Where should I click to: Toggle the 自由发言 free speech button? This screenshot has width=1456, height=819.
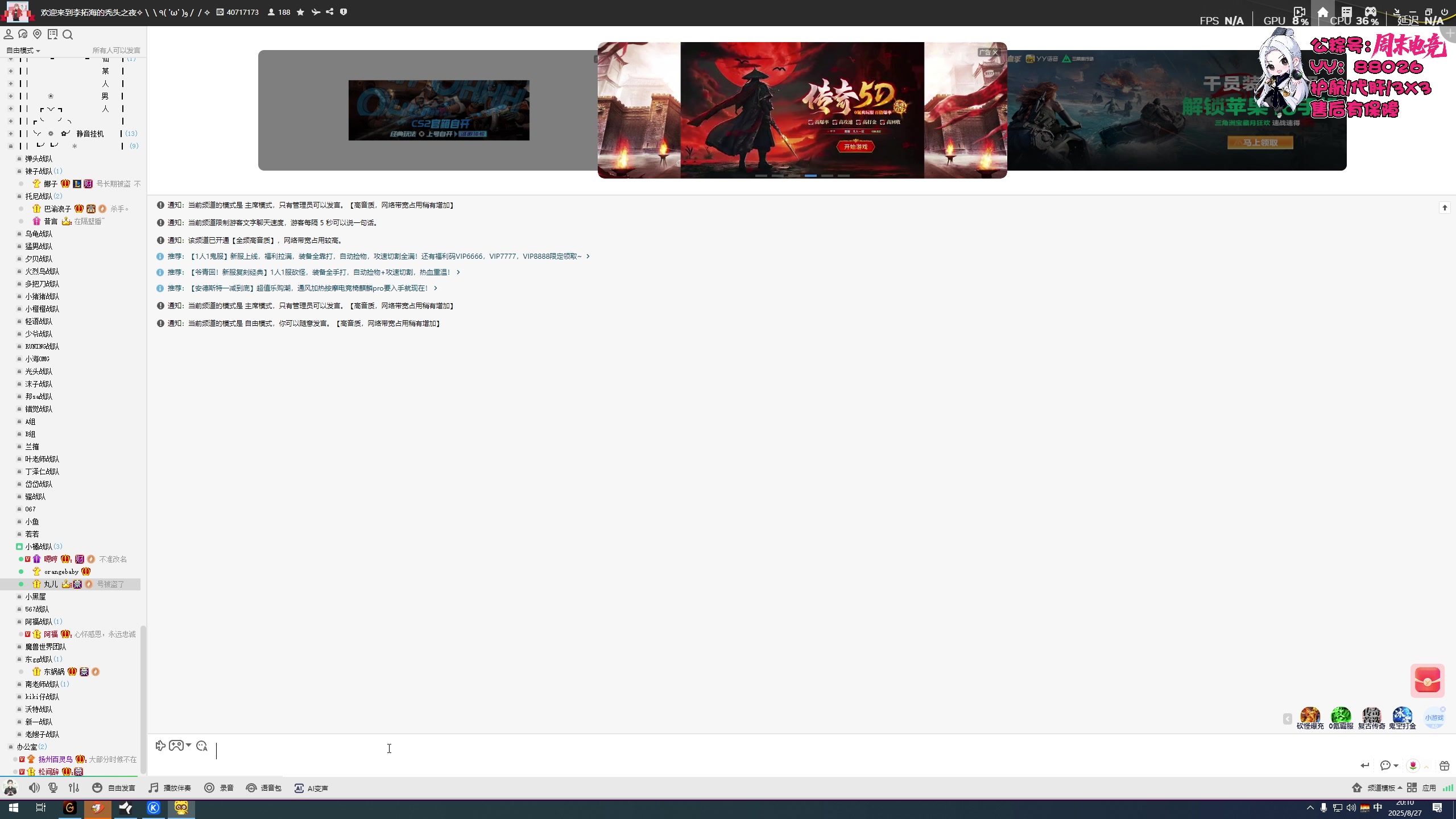coord(114,788)
